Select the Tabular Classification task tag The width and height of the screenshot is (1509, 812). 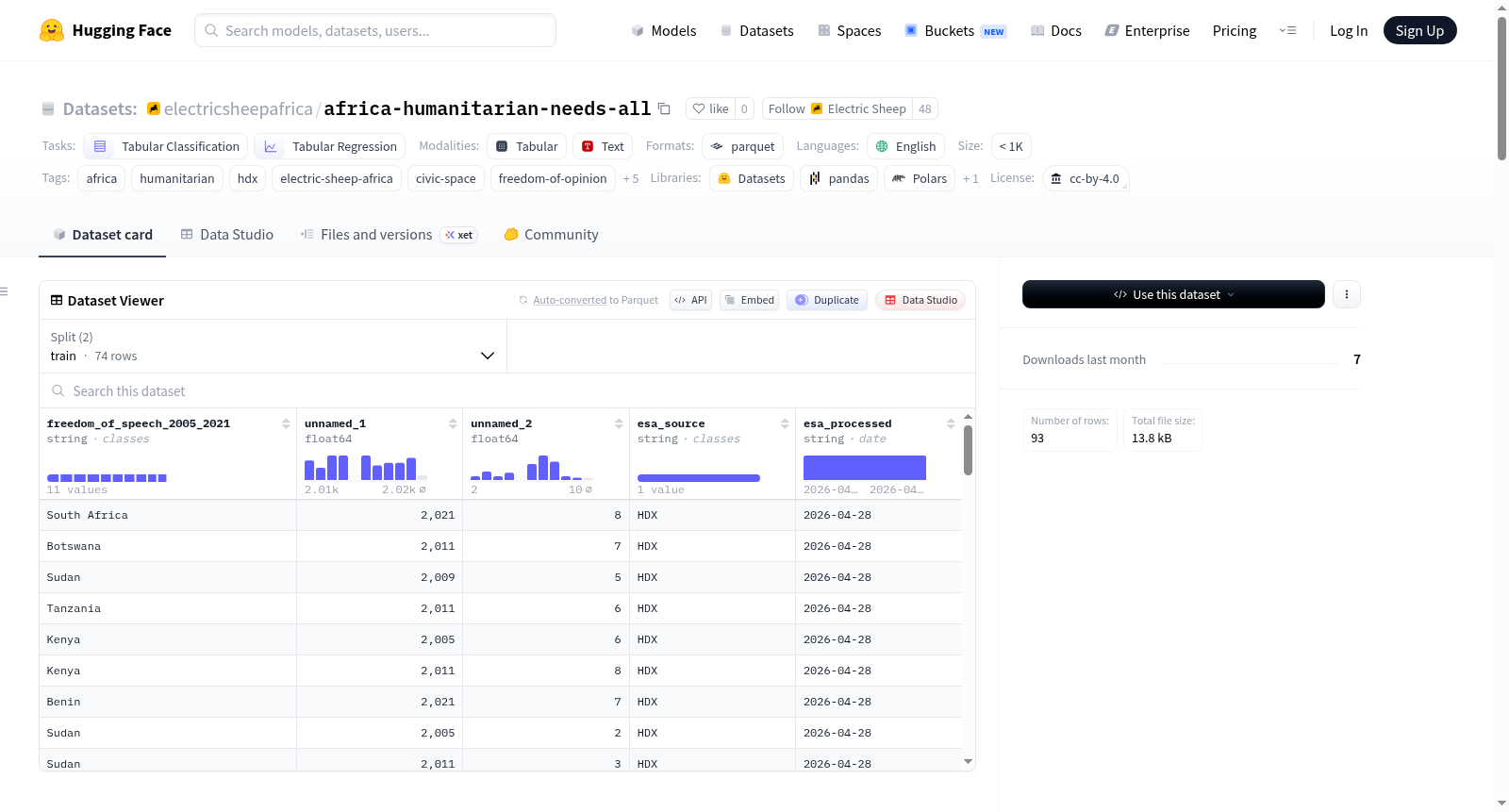(x=166, y=146)
